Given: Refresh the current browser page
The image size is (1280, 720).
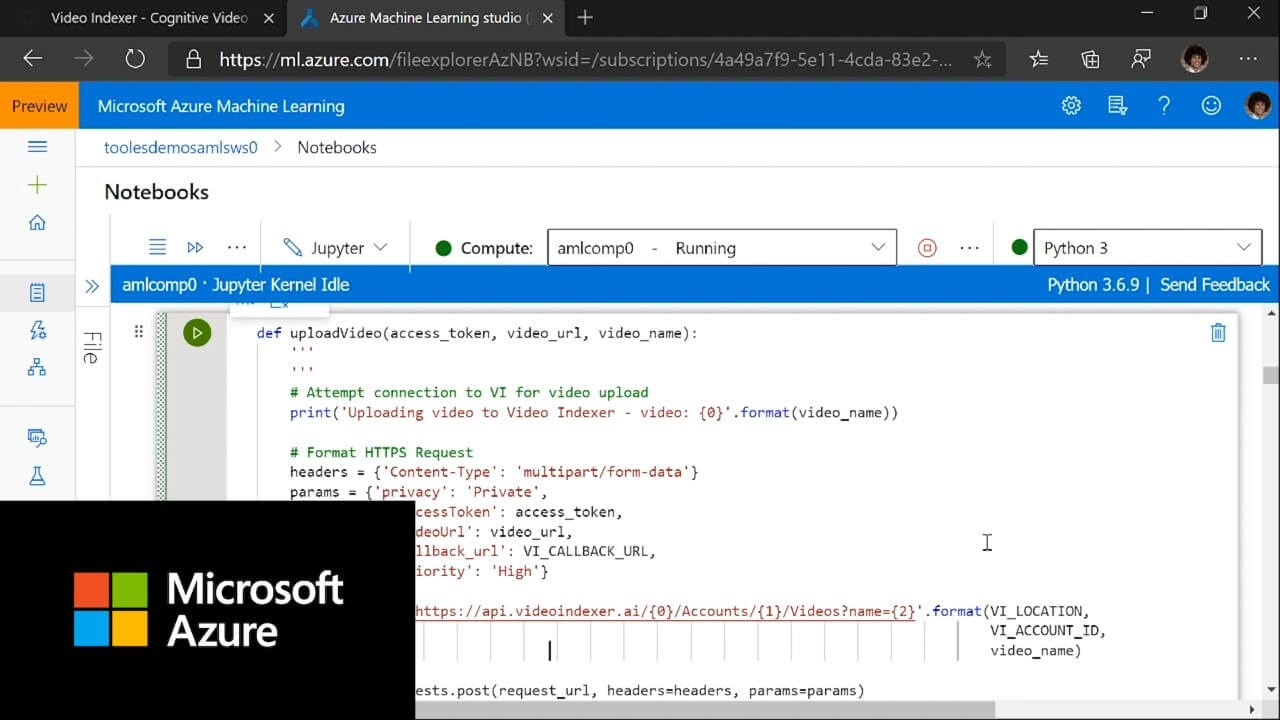Looking at the screenshot, I should point(135,59).
